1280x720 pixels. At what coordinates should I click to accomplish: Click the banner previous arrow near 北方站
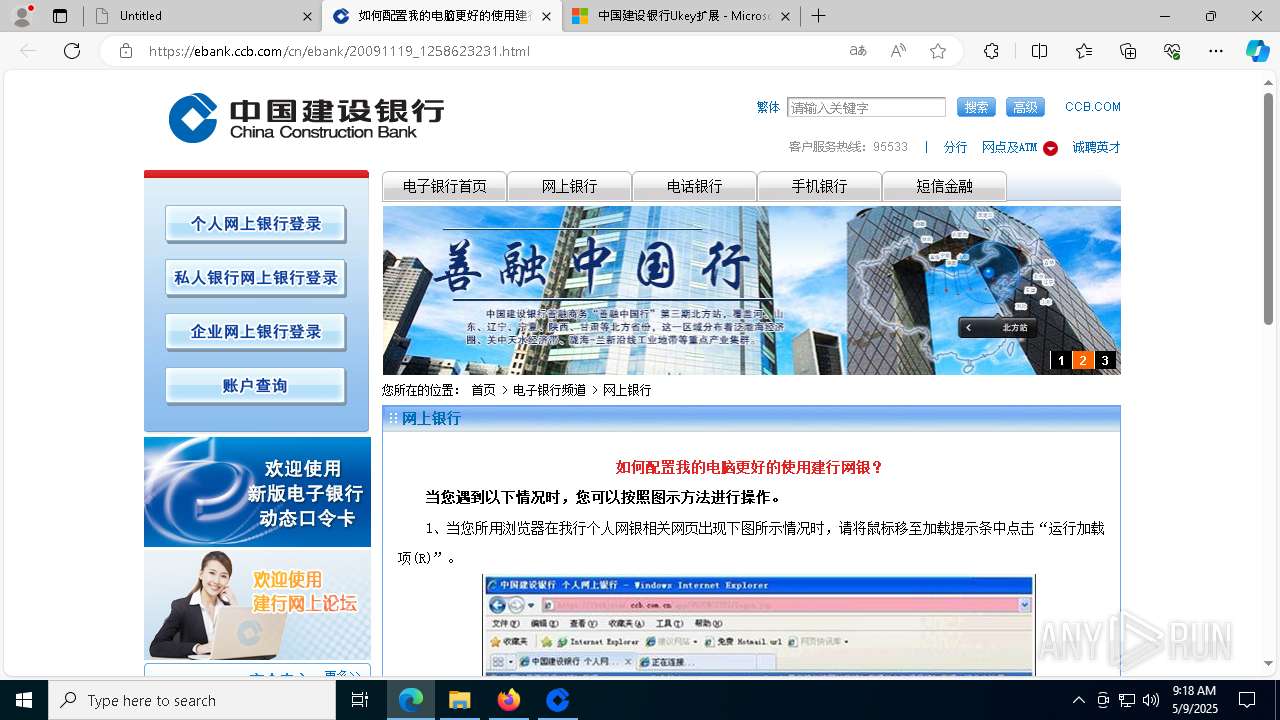tap(968, 328)
